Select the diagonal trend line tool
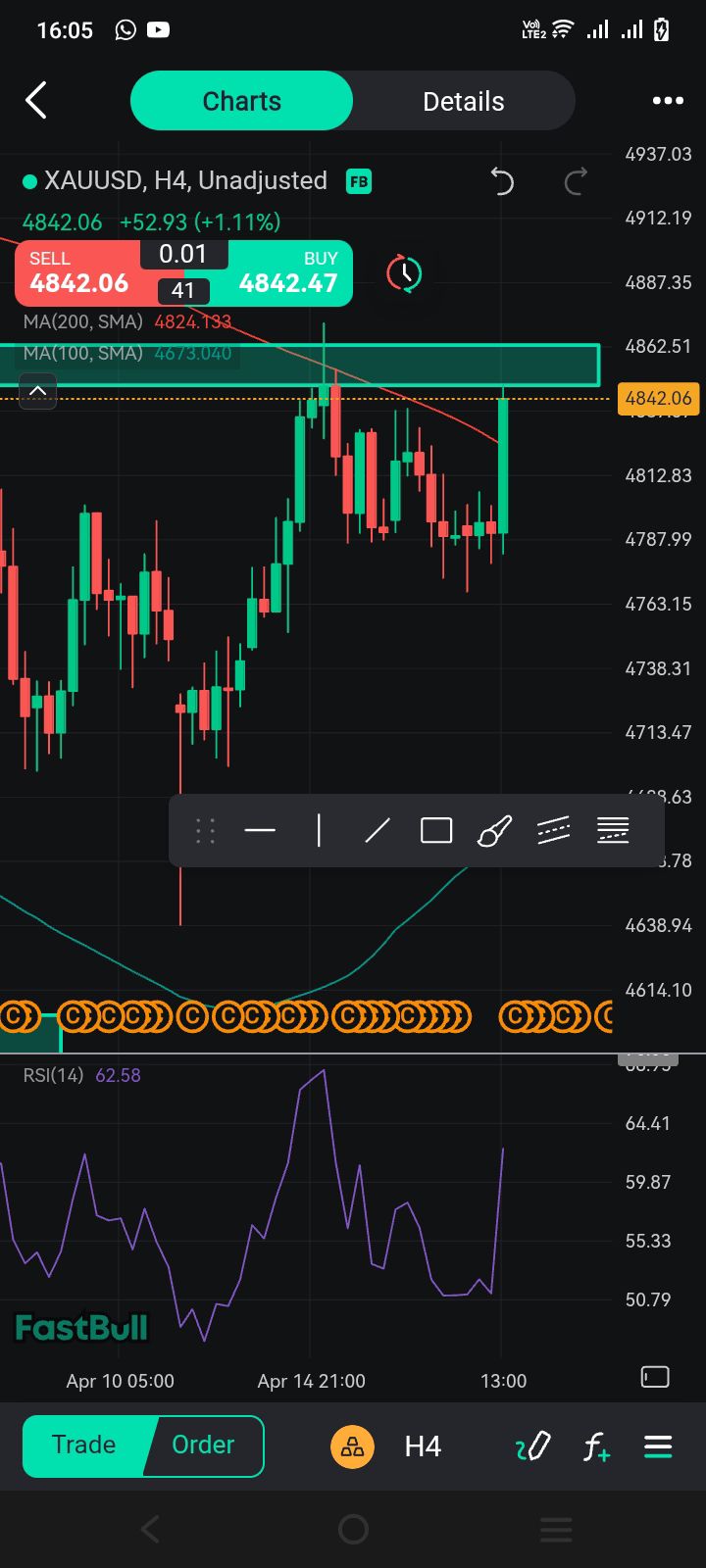The image size is (706, 1568). [x=378, y=831]
